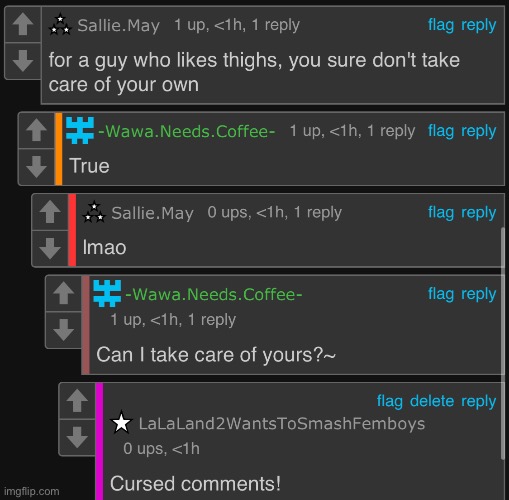Flag Sallie.May's top comment
This screenshot has height=500, width=509.
pos(441,25)
